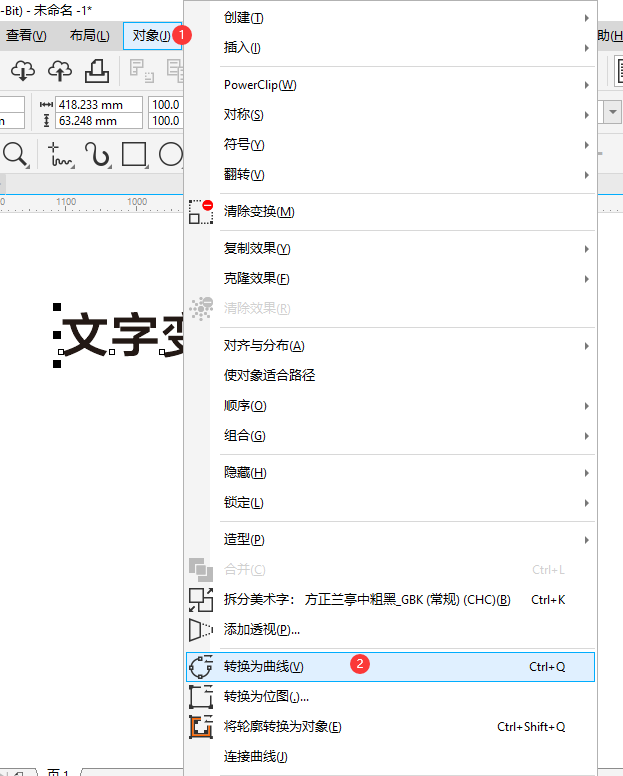623x776 pixels.
Task: Expand the 对称(S) submenu
Action: [390, 115]
